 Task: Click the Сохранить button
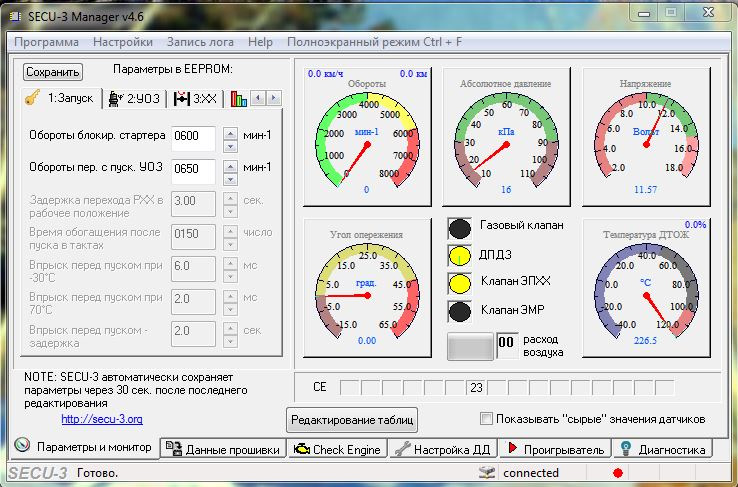[x=53, y=72]
